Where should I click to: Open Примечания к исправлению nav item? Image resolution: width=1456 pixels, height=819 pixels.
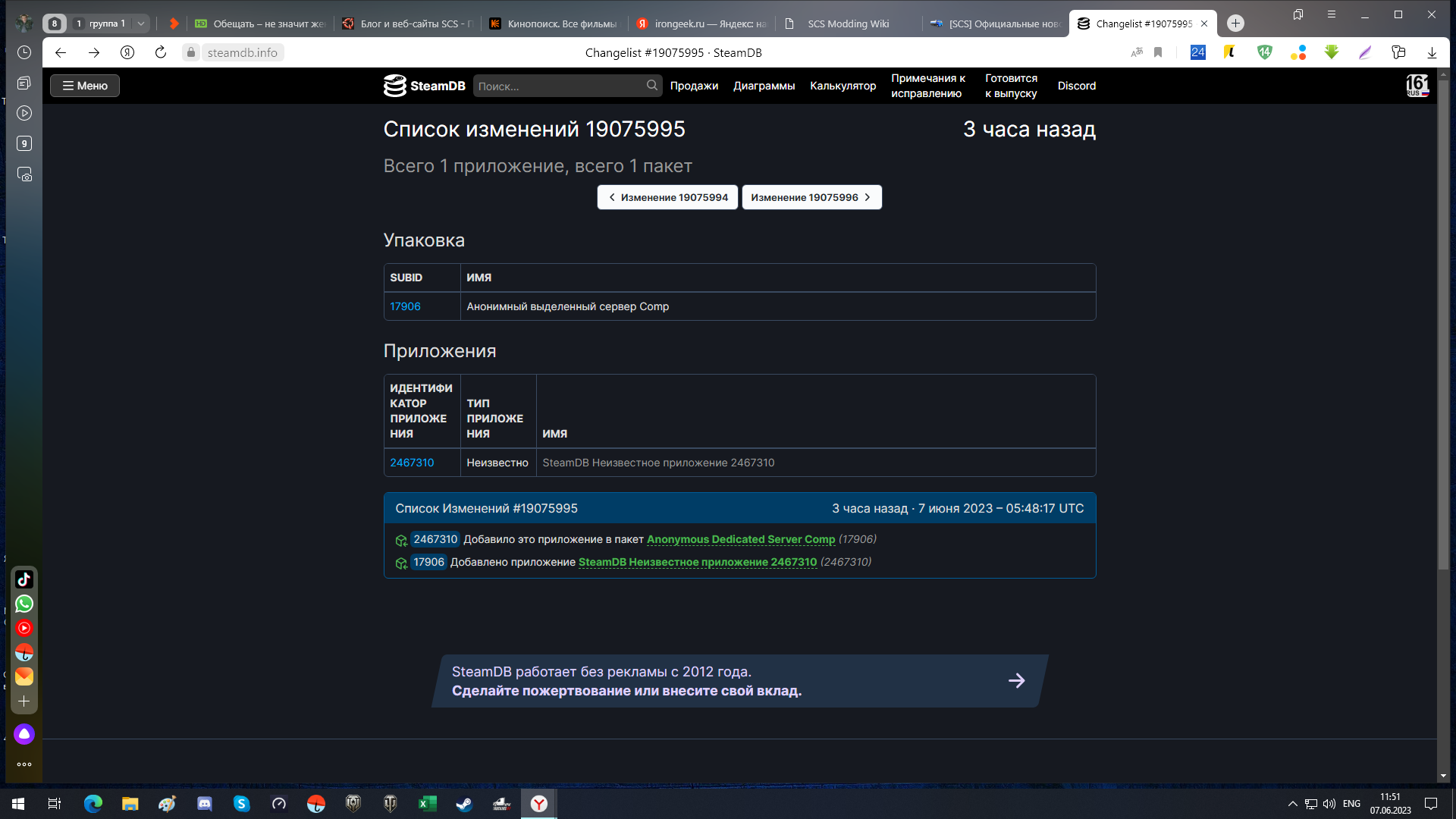928,86
